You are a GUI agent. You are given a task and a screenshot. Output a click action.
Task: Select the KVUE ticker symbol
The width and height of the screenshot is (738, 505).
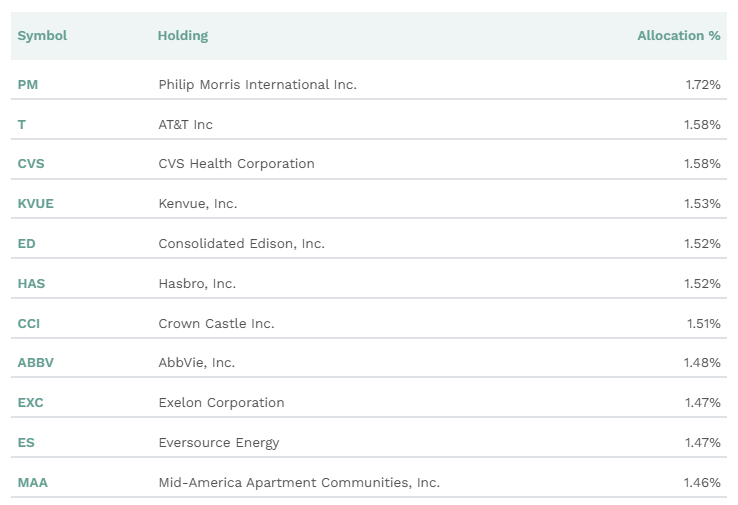click(35, 204)
